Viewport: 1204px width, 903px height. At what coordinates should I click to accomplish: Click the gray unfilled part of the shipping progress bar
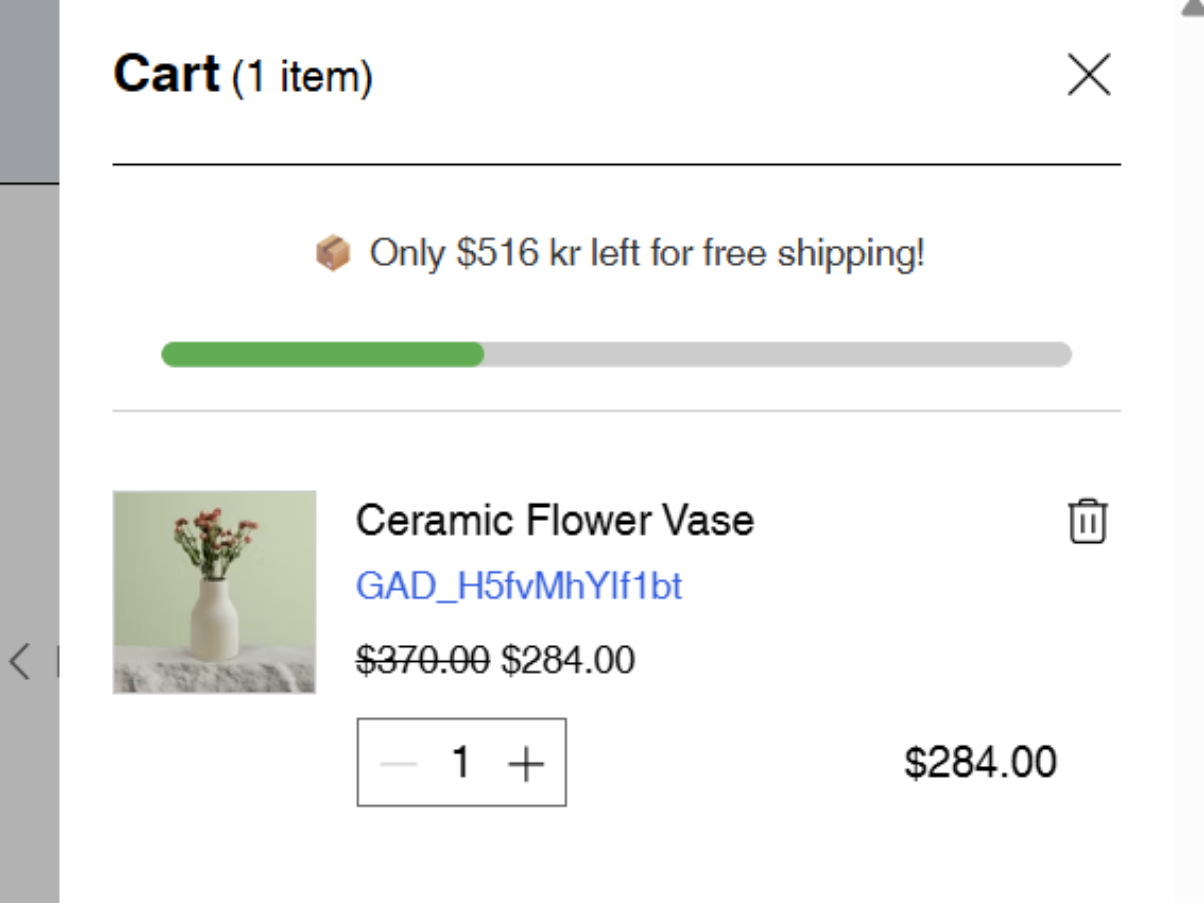click(x=777, y=354)
